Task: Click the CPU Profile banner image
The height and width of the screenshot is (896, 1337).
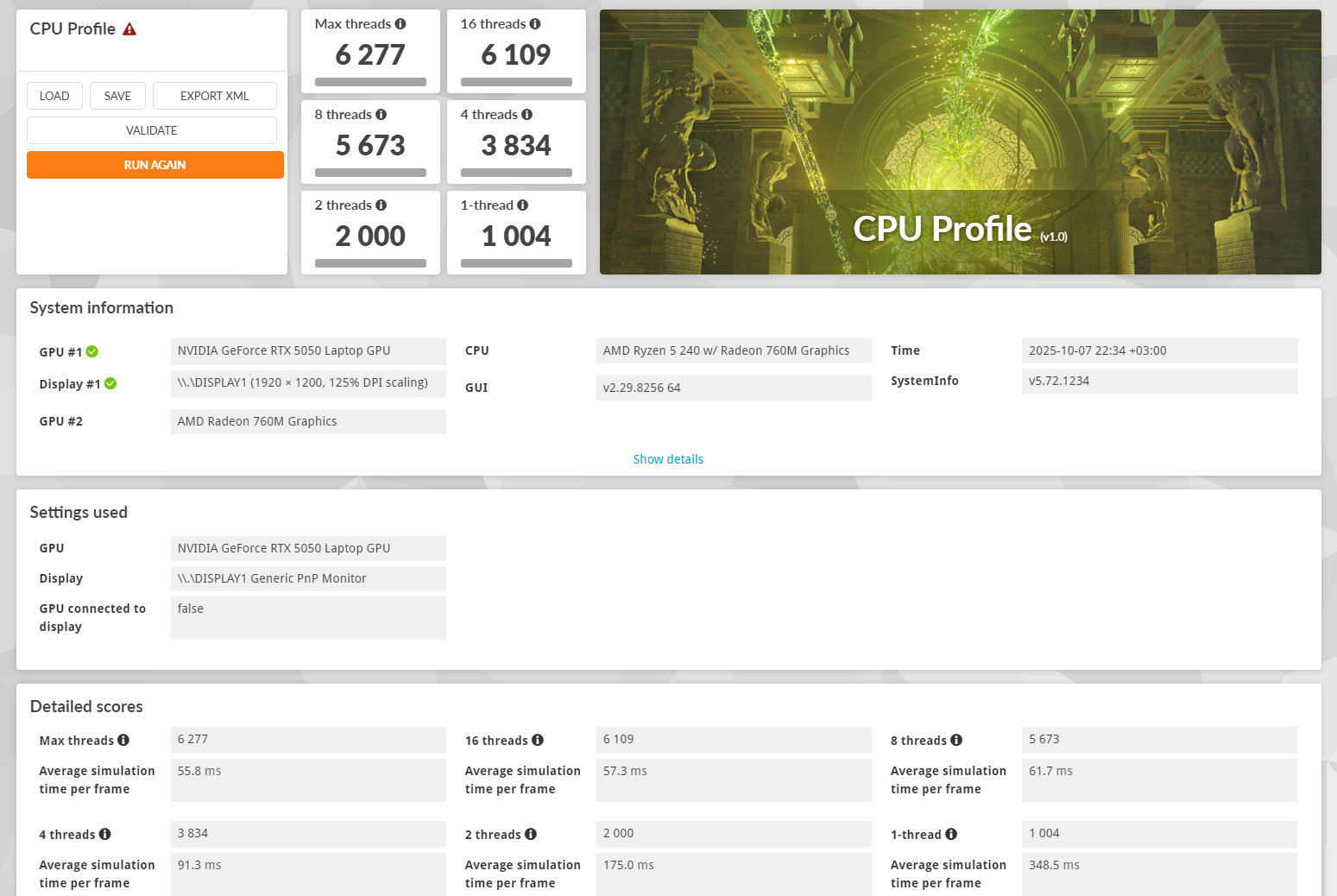Action: (960, 142)
